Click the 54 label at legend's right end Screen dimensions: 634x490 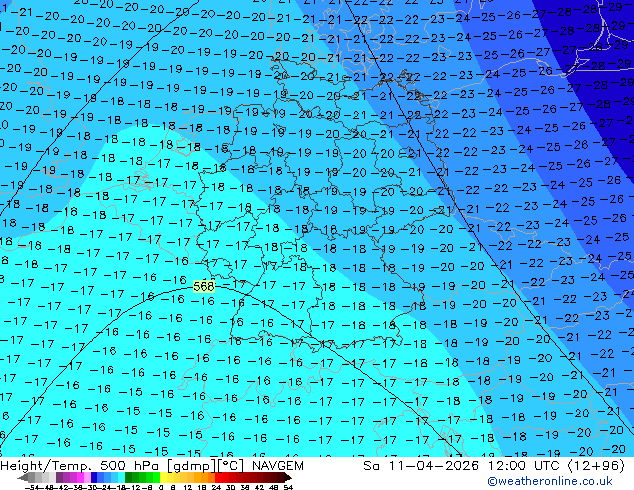288,487
